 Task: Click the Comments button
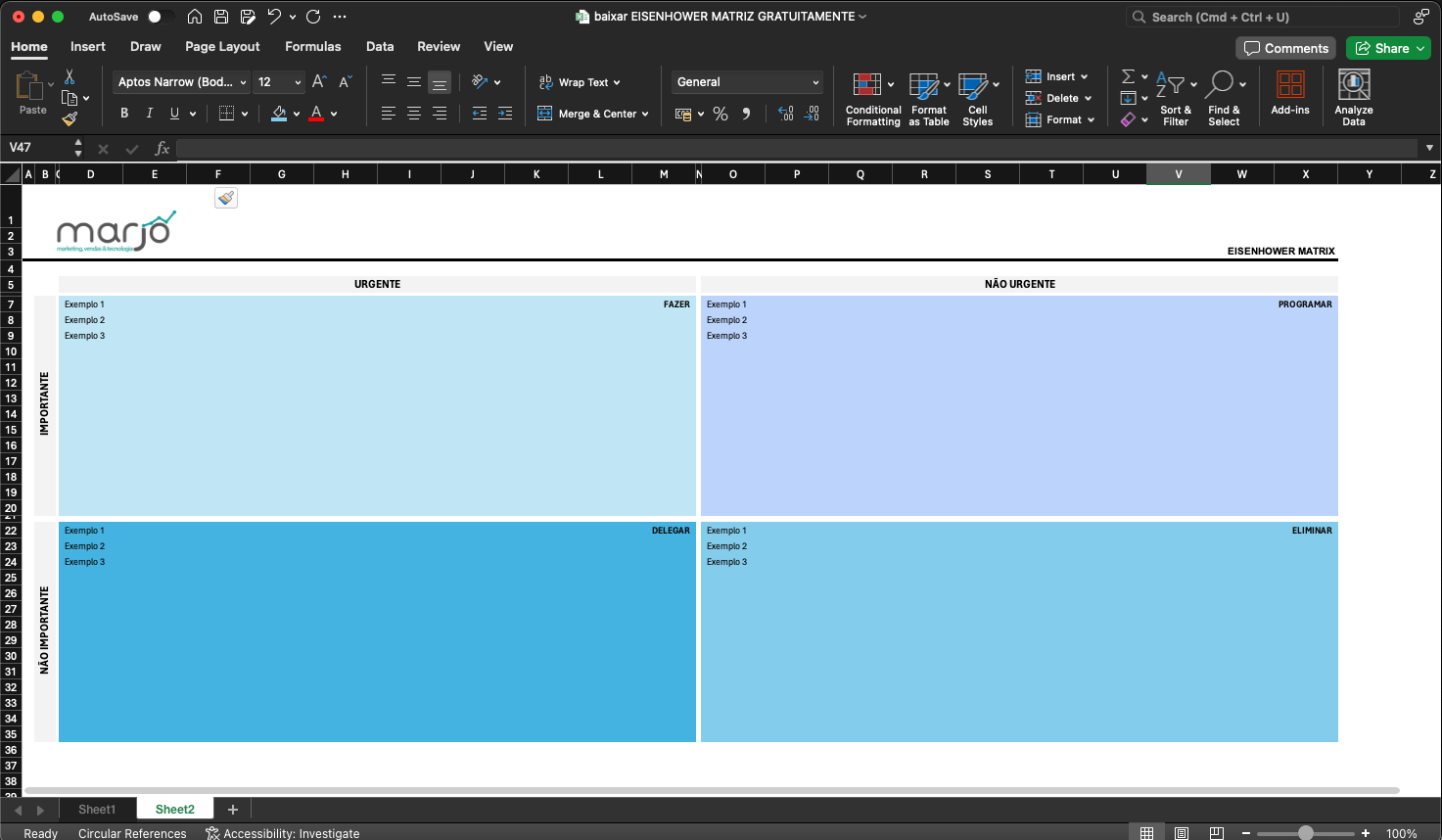(x=1286, y=48)
